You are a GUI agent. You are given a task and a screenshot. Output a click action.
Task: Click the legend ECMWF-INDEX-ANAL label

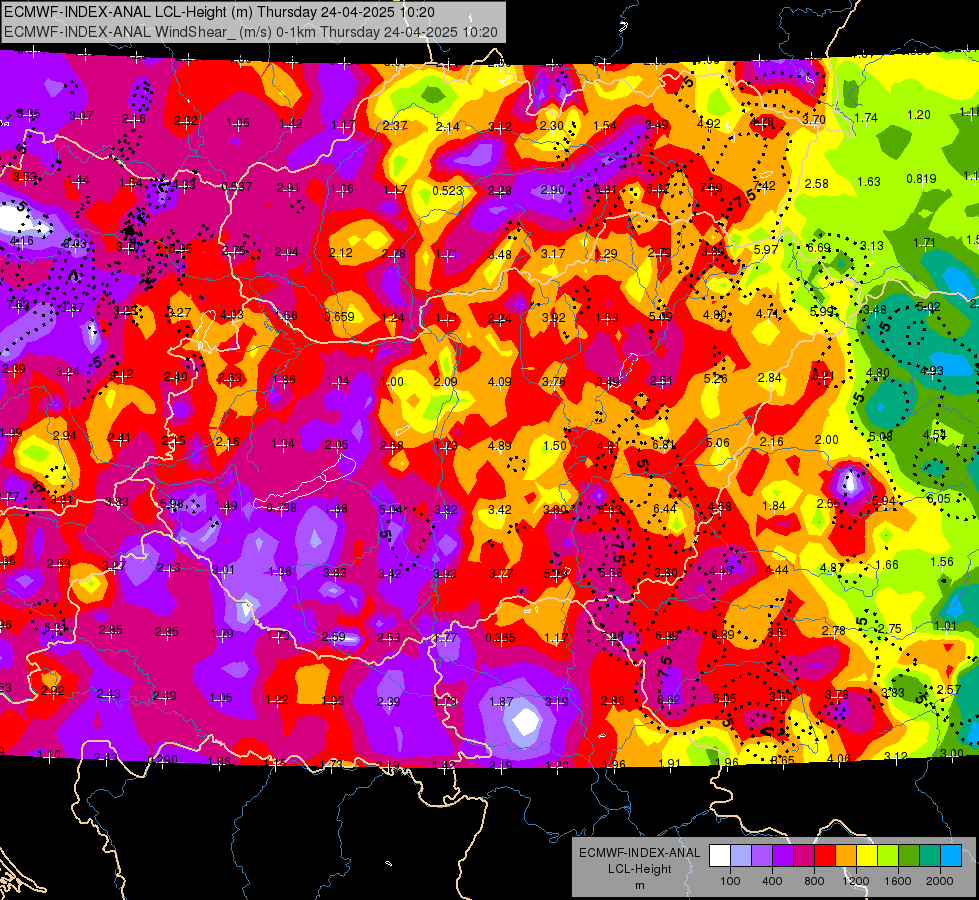tap(639, 853)
